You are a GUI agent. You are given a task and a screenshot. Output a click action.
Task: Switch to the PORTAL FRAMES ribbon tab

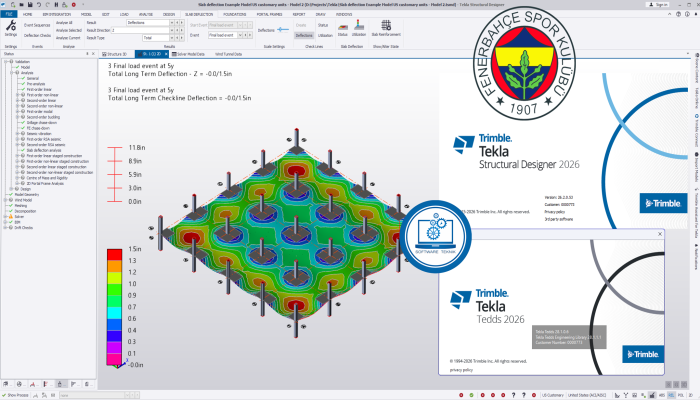click(269, 14)
